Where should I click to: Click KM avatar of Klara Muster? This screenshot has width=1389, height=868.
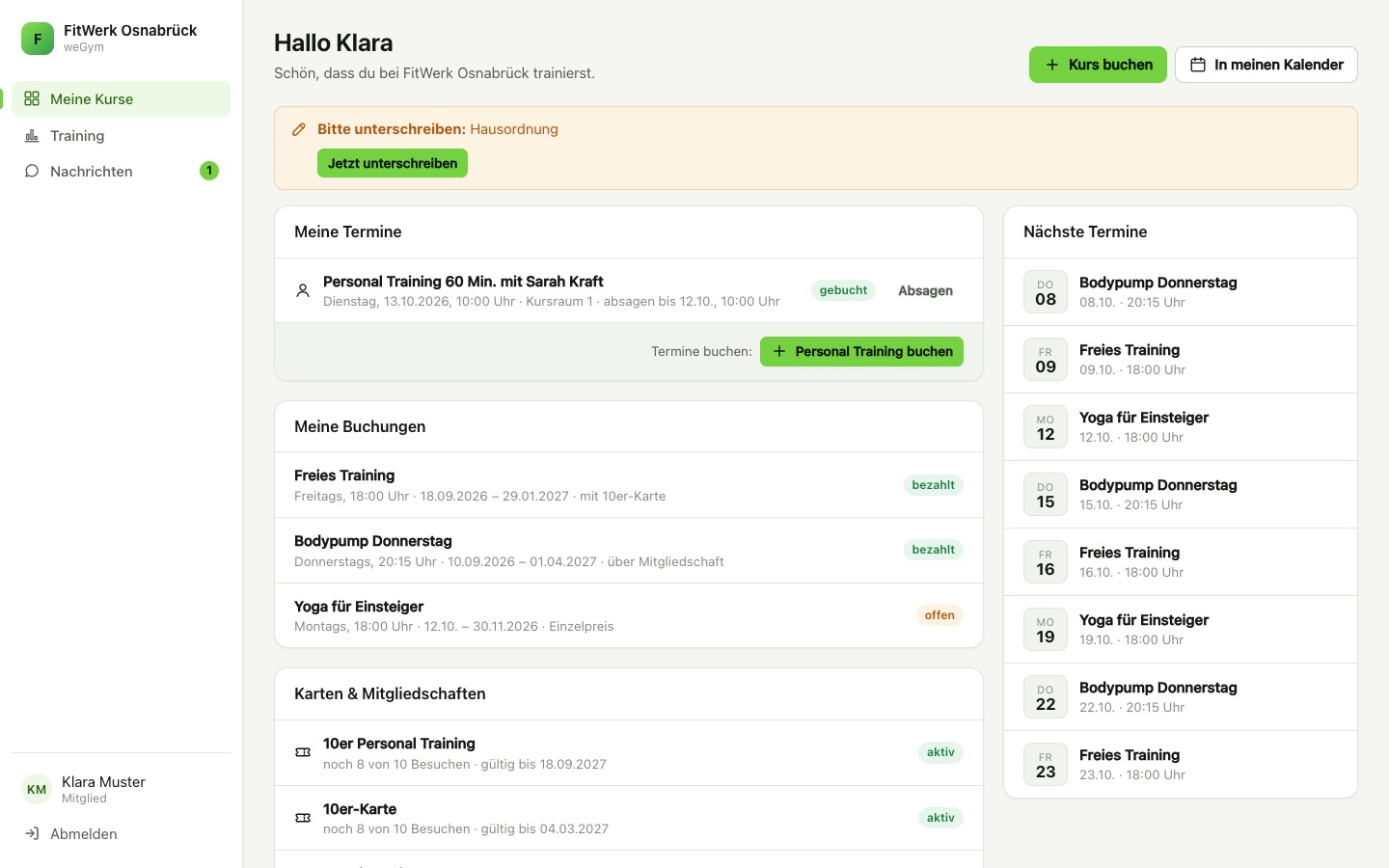click(x=37, y=789)
